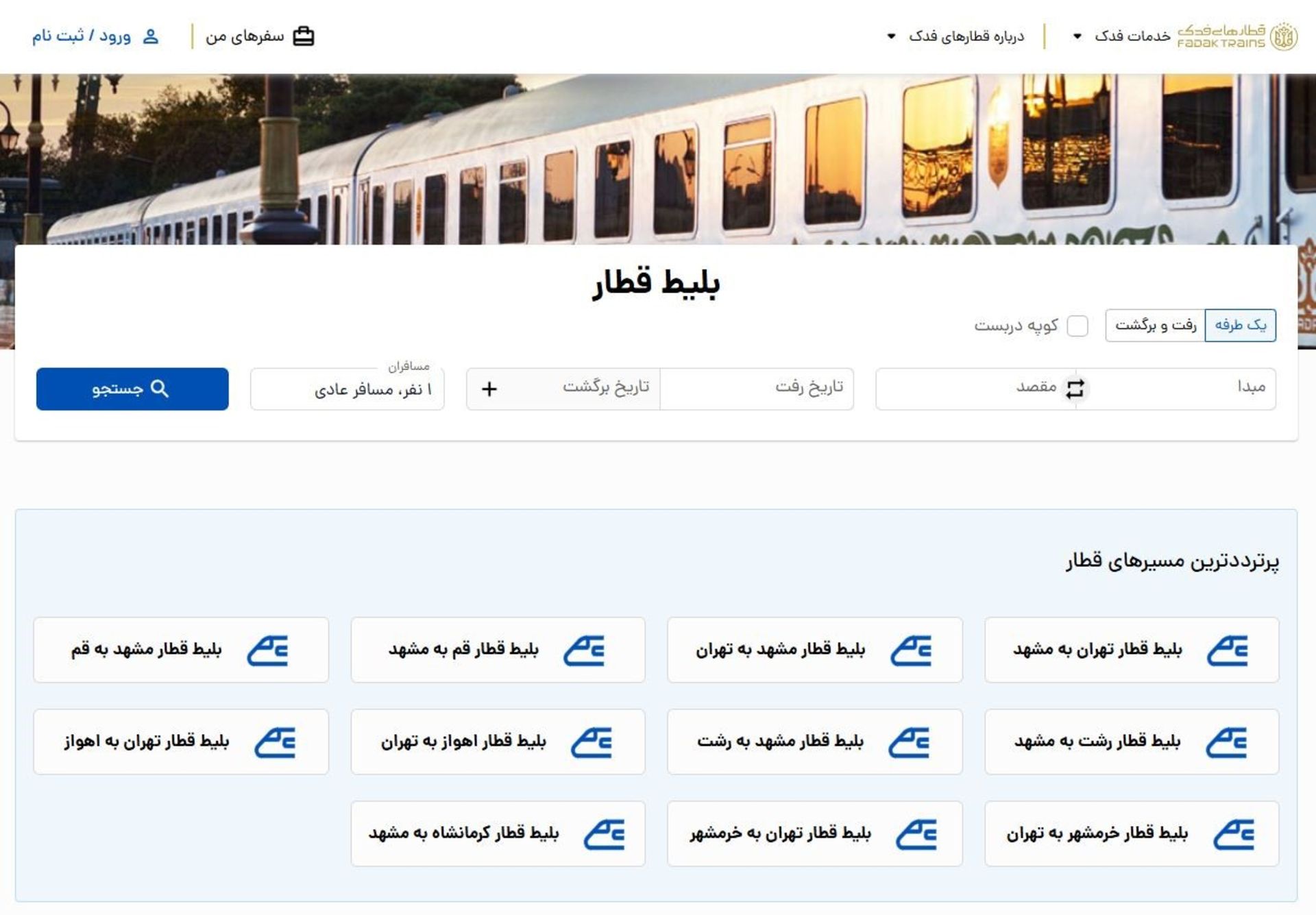Open بلیط قطار اهواز به تهران route
1316x915 pixels.
click(497, 742)
